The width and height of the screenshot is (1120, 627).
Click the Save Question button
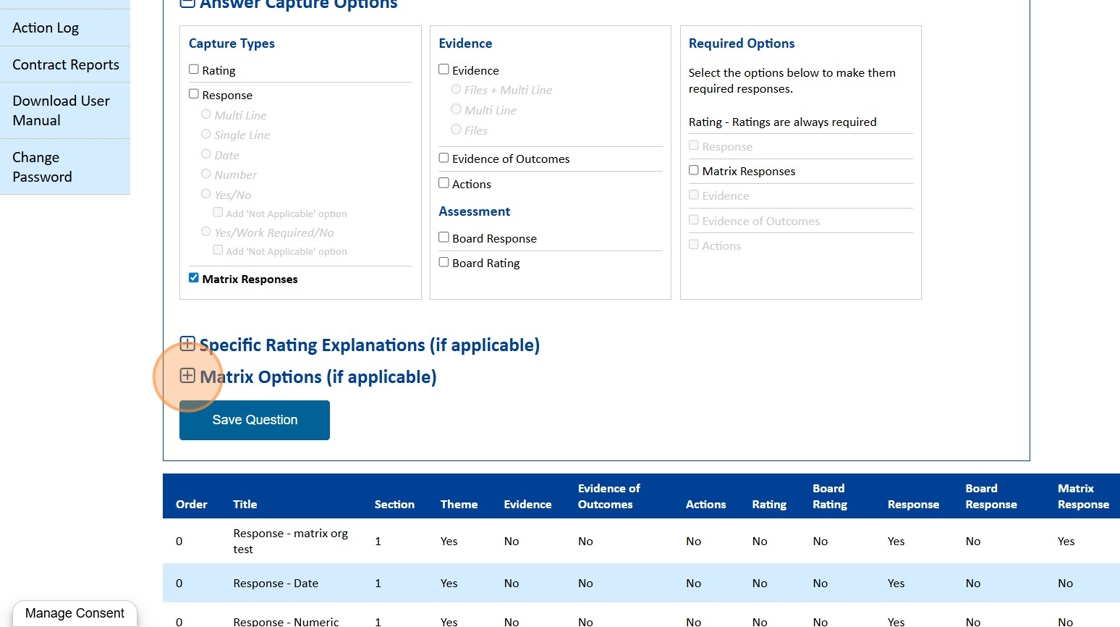(254, 420)
